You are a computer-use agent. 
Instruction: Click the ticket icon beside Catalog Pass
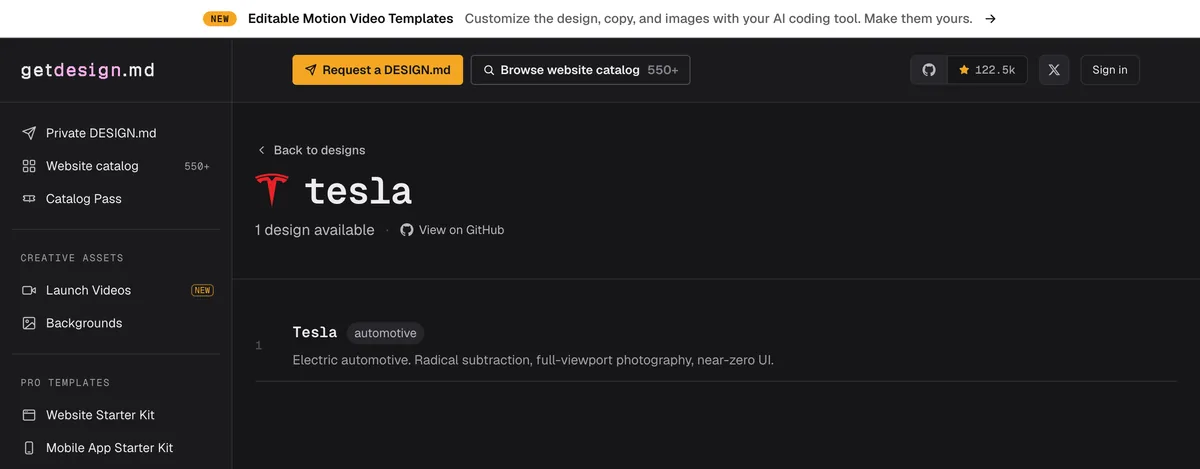(x=29, y=199)
